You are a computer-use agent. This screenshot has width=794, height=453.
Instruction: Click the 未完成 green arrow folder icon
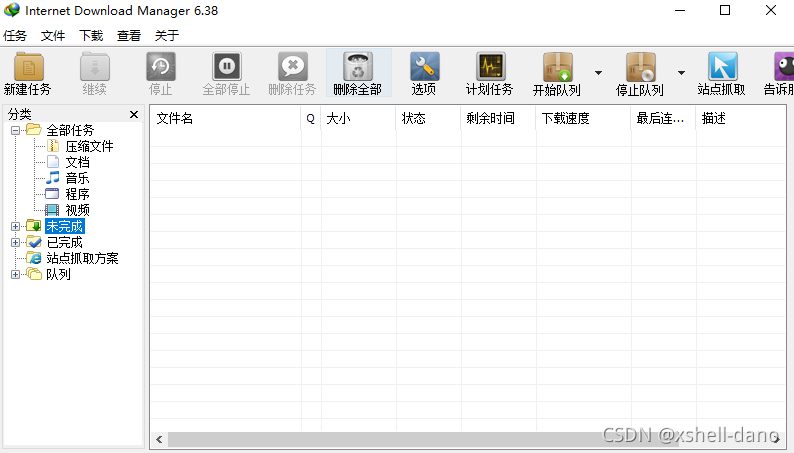tap(34, 226)
